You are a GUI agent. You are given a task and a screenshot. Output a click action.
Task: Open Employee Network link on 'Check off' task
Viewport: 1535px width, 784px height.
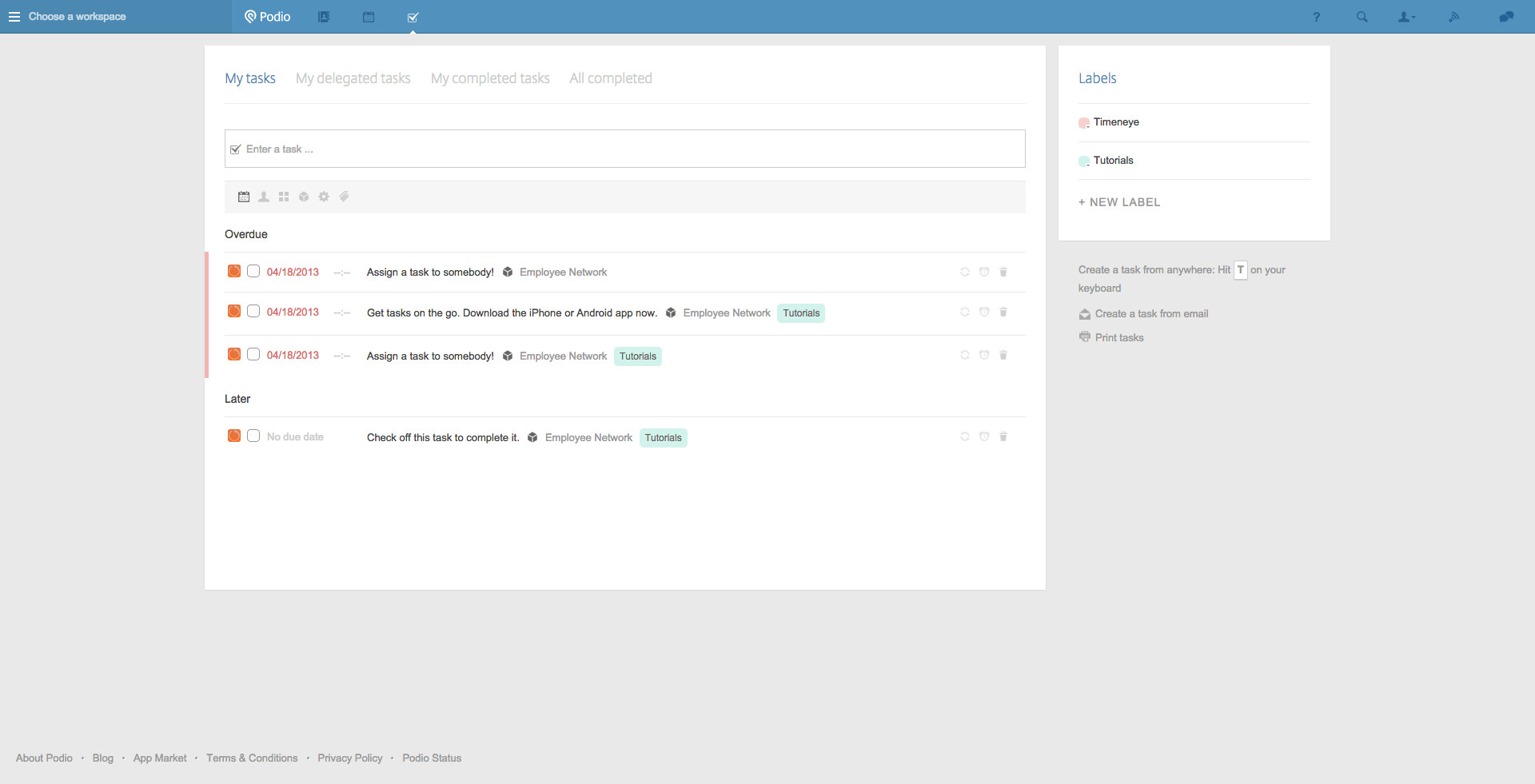[588, 438]
